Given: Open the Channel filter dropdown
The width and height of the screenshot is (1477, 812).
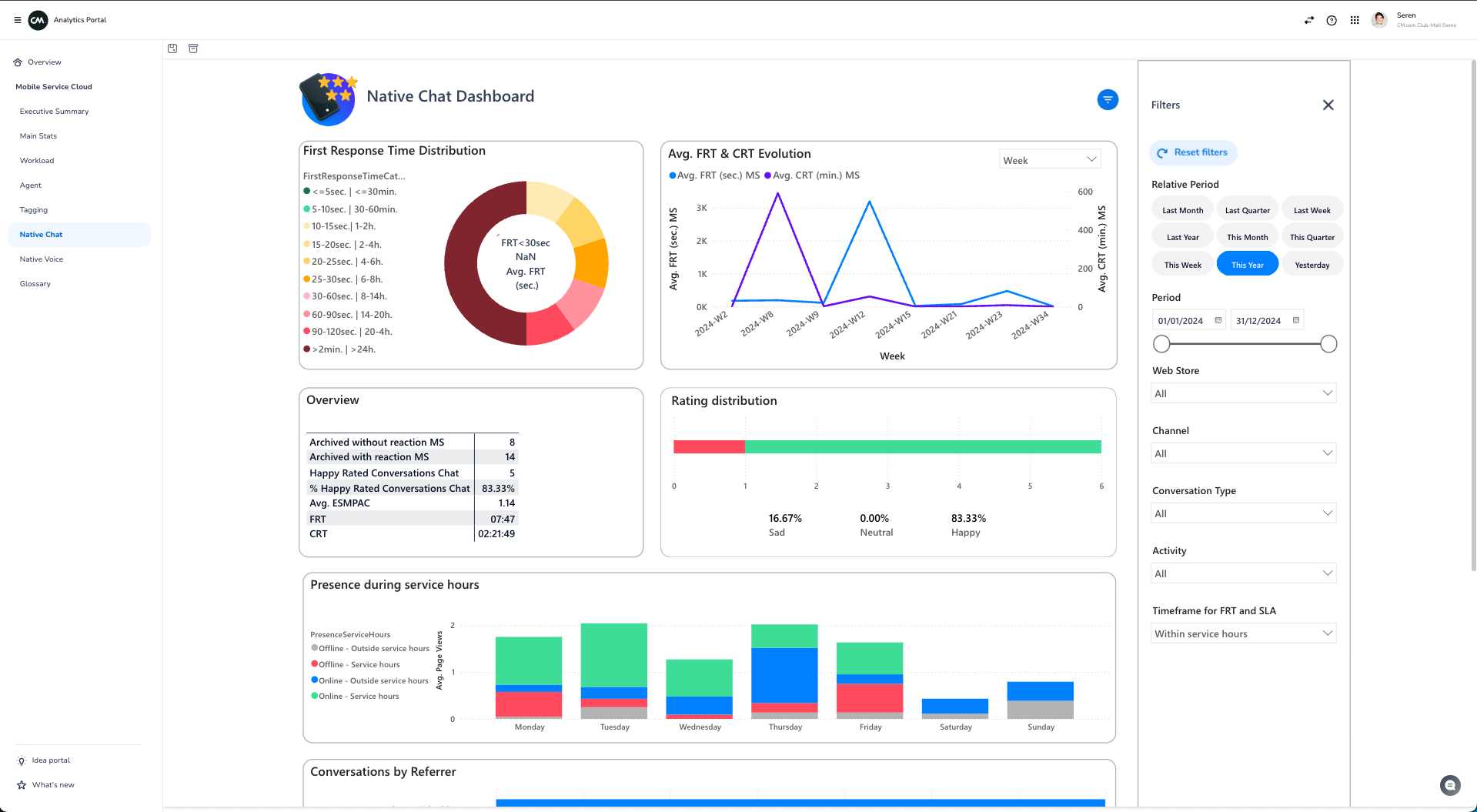Looking at the screenshot, I should (x=1243, y=453).
